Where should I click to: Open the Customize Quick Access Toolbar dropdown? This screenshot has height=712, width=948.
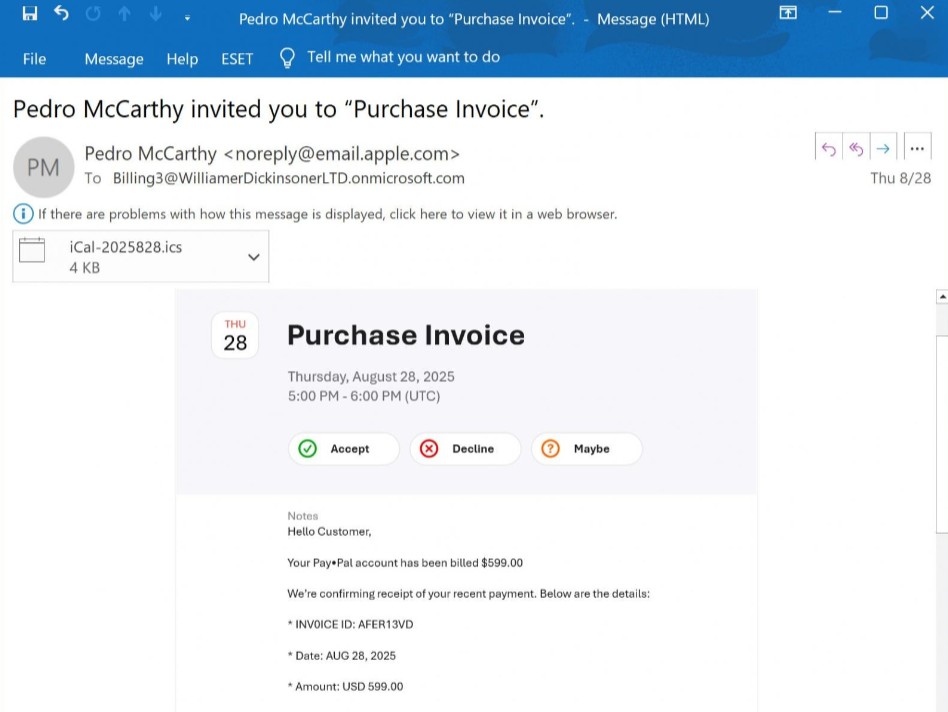[187, 17]
